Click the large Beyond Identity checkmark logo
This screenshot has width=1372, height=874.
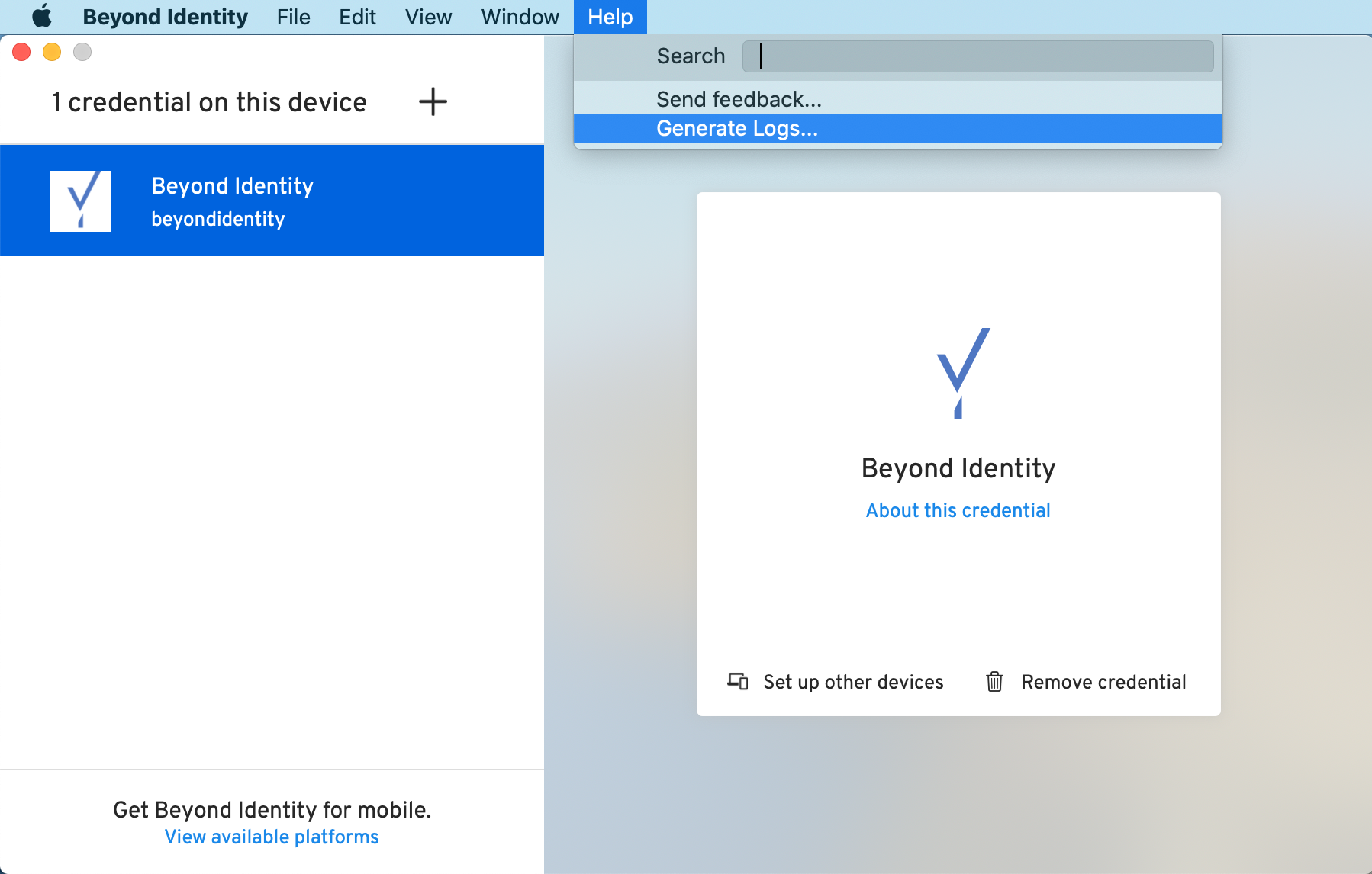click(x=961, y=373)
